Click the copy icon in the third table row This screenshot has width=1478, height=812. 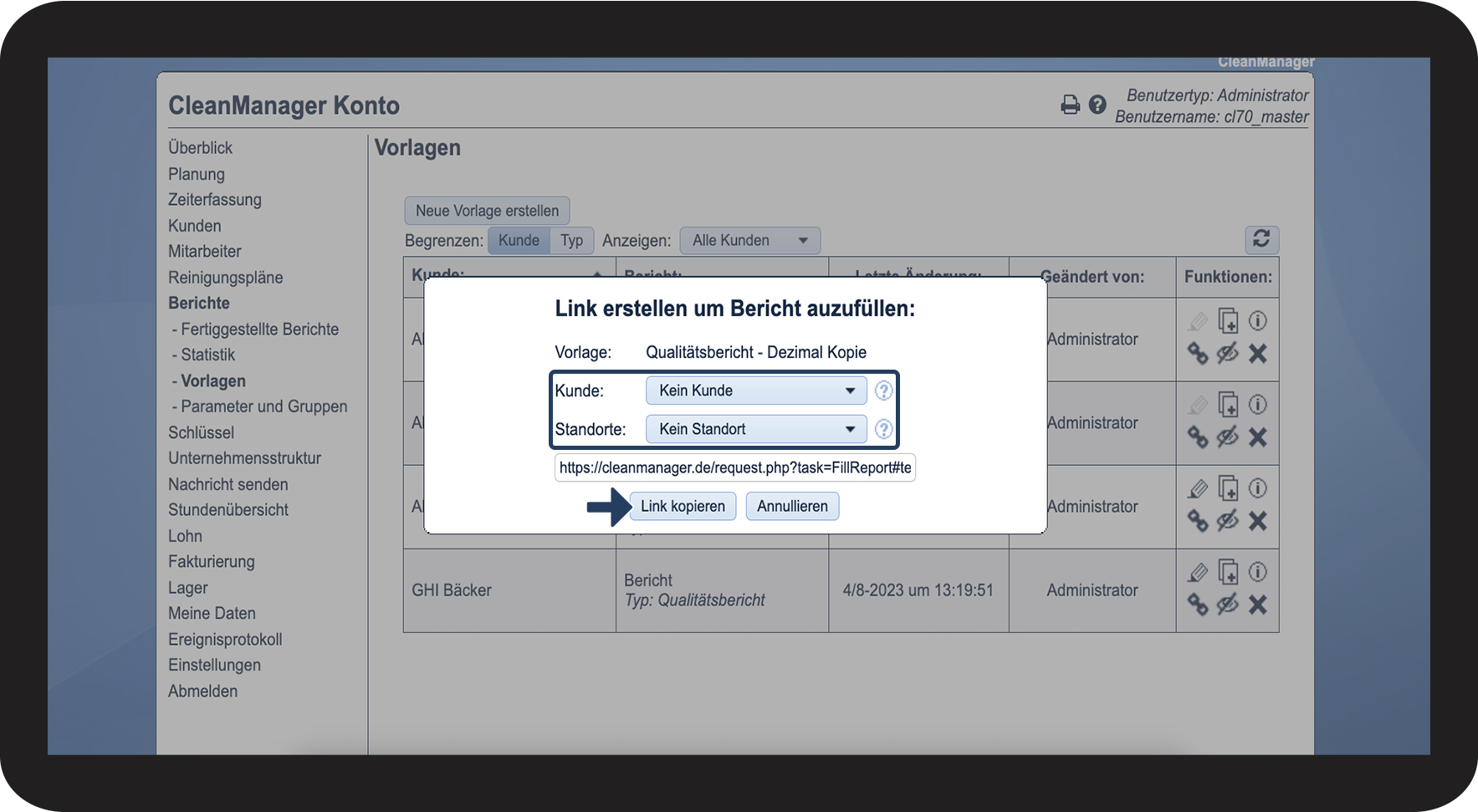coord(1228,489)
